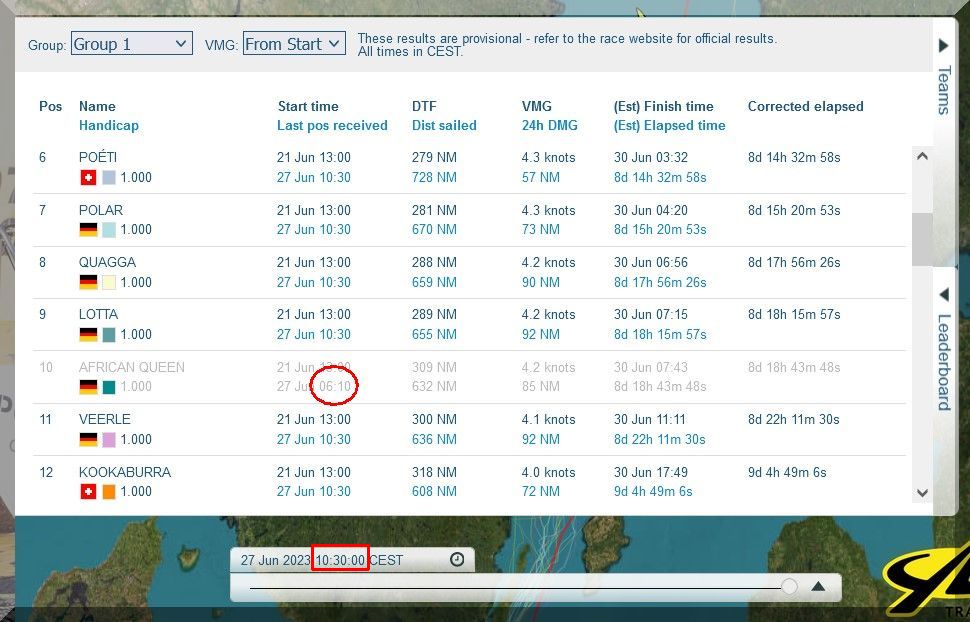This screenshot has height=622, width=970.
Task: Open the VMG From Start dropdown
Action: coord(294,43)
